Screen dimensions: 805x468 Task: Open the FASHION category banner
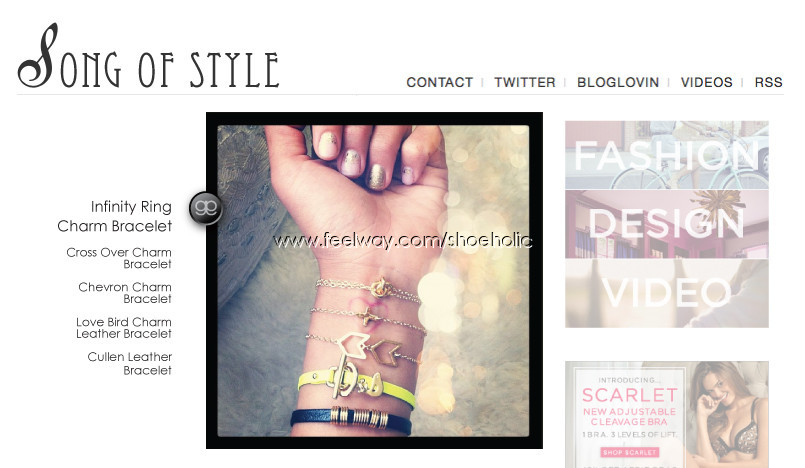point(667,155)
